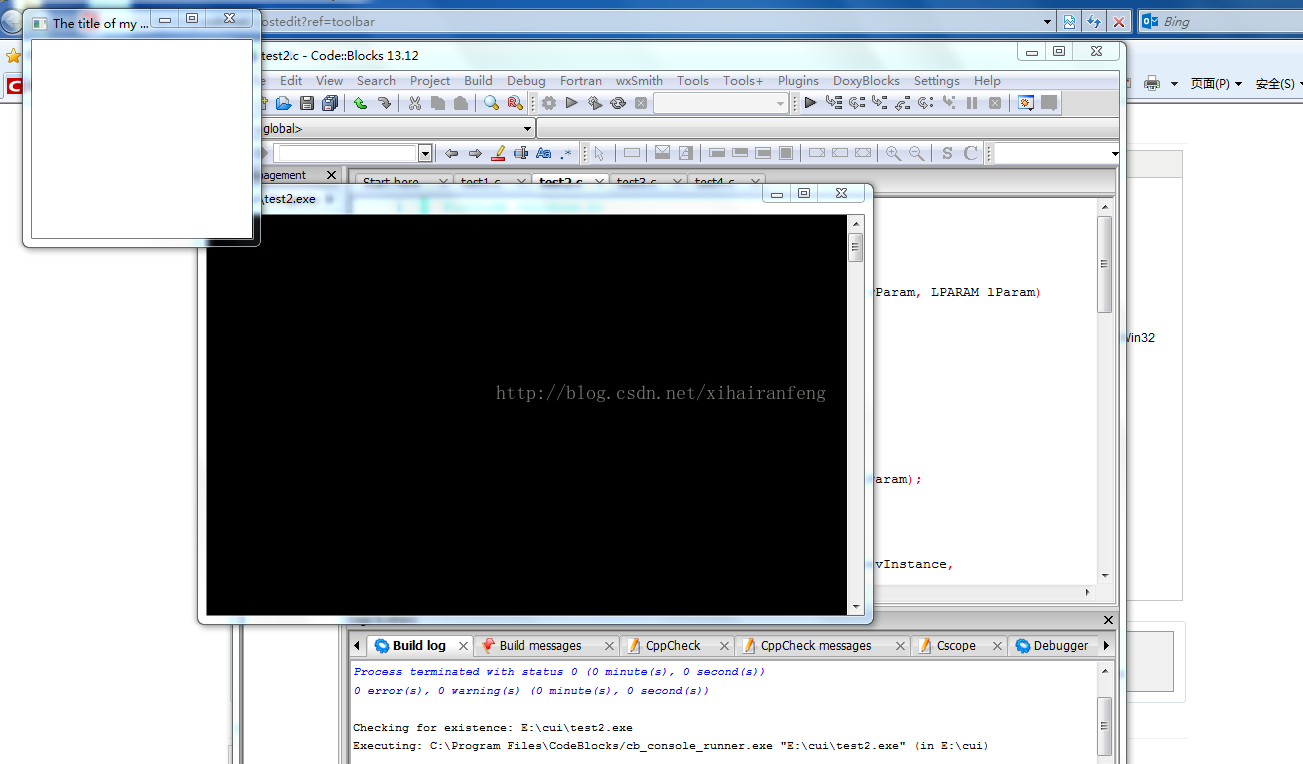1303x764 pixels.
Task: Open the 页面(P) dropdown in browser
Action: pos(1216,84)
